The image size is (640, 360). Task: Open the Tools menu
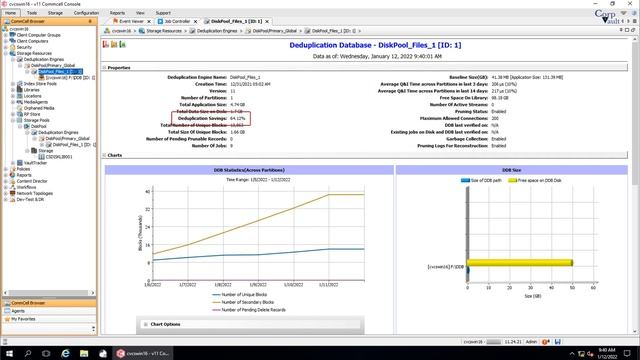(x=32, y=13)
